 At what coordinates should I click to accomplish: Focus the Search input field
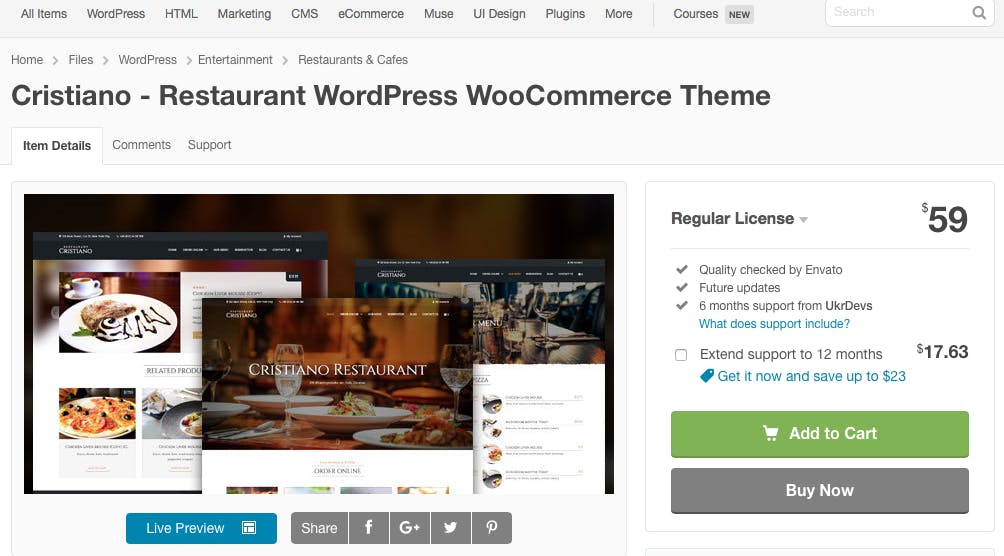tap(900, 13)
